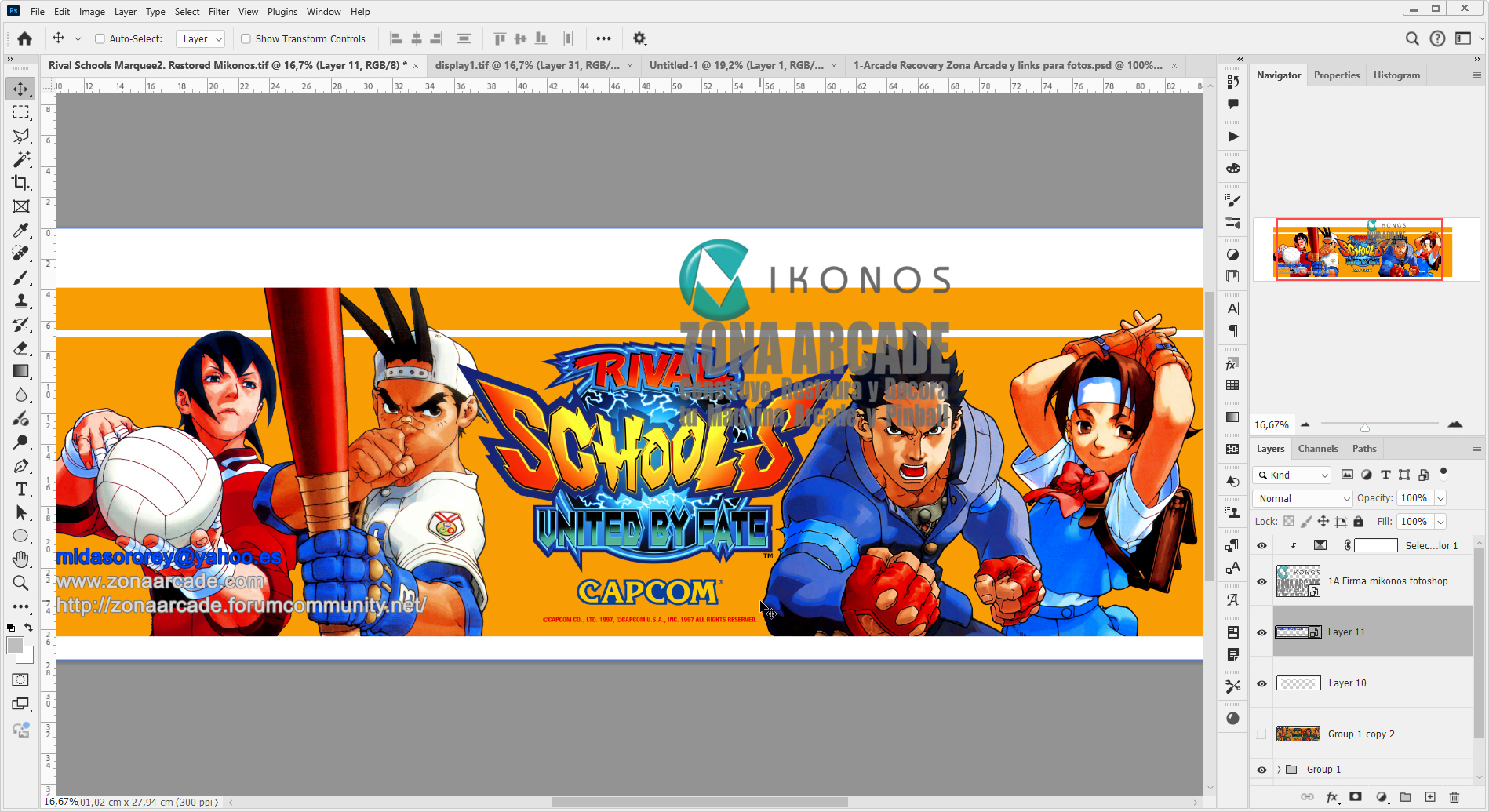Viewport: 1489px width, 812px height.
Task: Select the Brush tool
Action: coord(21,277)
